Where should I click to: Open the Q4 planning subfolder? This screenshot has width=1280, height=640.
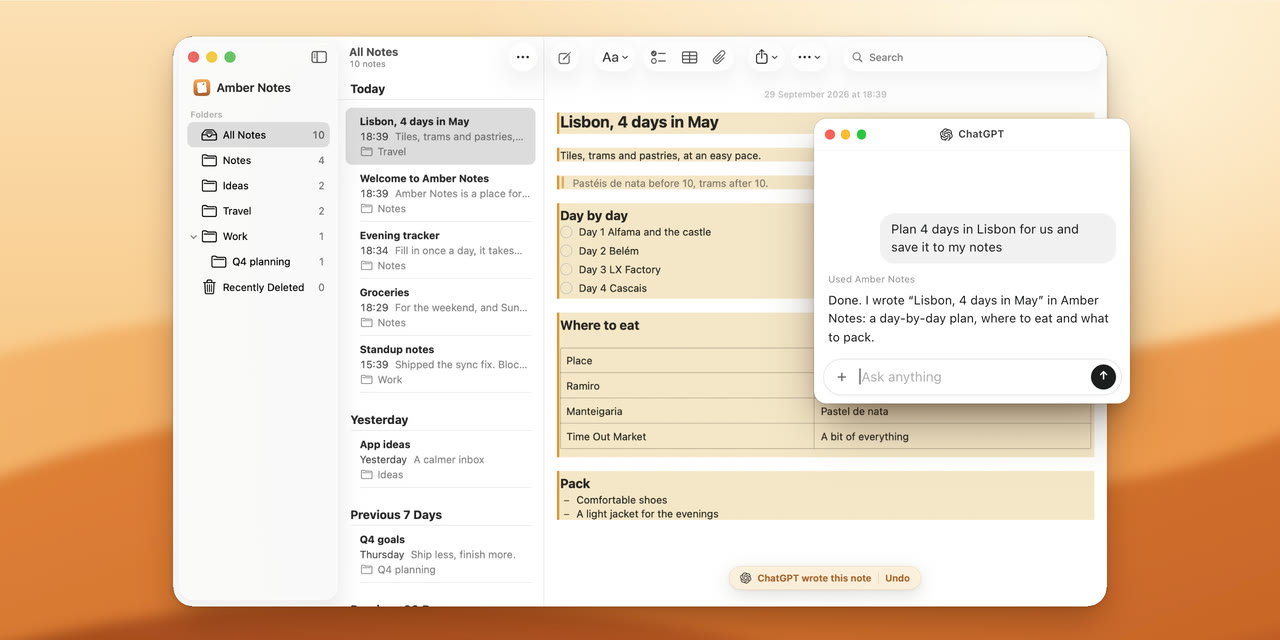point(258,262)
